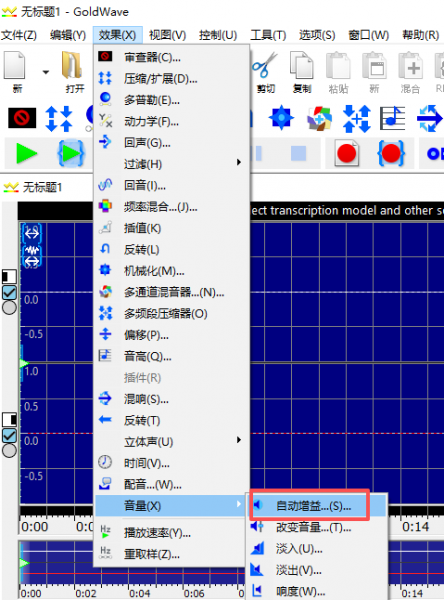
Task: Open the 帮助(R) menu
Action: click(x=420, y=35)
